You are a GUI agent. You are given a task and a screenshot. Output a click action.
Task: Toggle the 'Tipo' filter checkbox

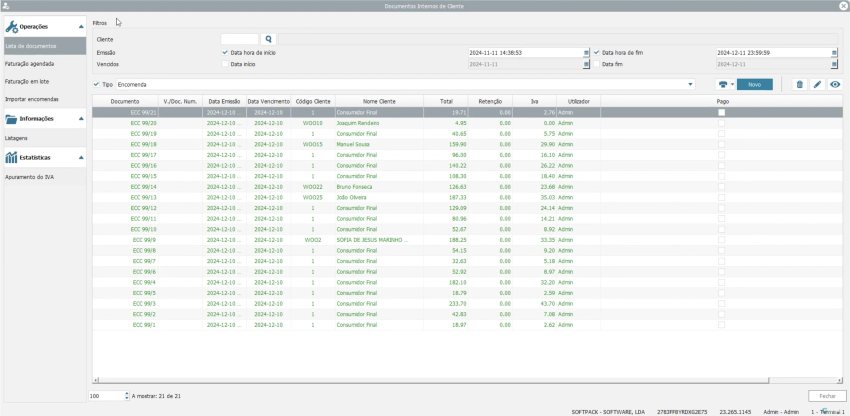click(x=96, y=85)
